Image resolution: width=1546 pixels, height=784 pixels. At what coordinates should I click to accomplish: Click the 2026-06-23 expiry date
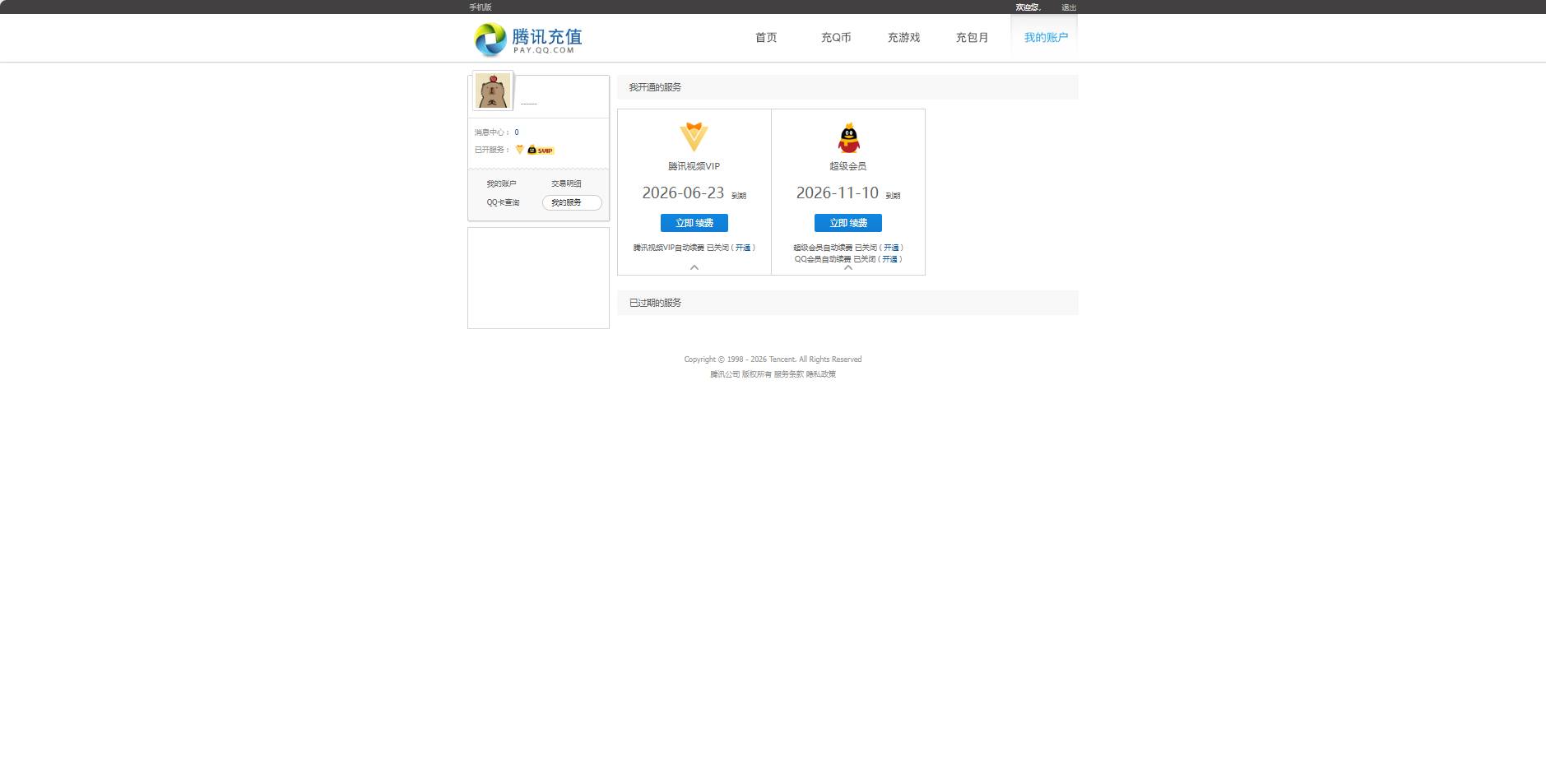click(x=683, y=193)
